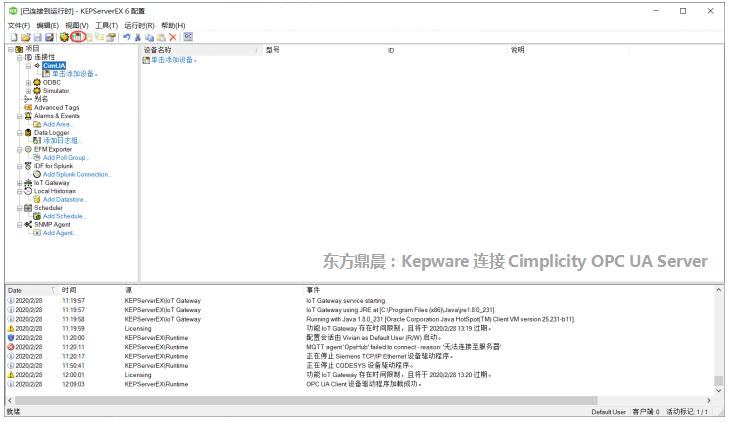730x422 pixels.
Task: Click the Add Area... link
Action: coord(58,124)
